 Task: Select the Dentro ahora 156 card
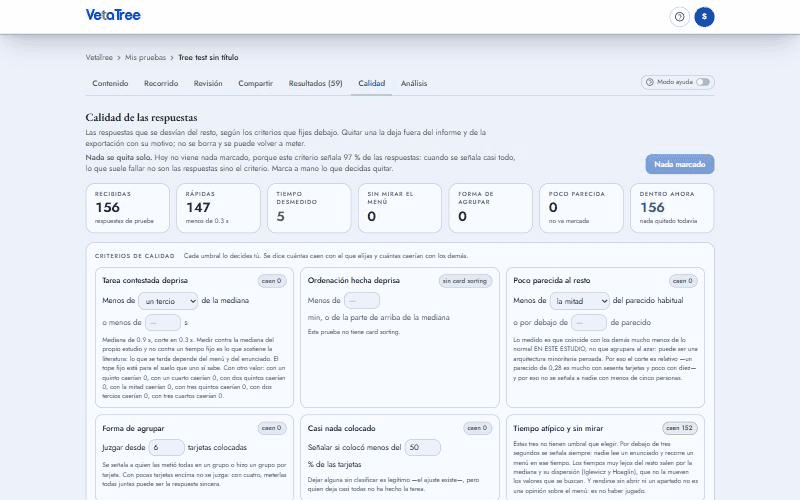point(672,208)
